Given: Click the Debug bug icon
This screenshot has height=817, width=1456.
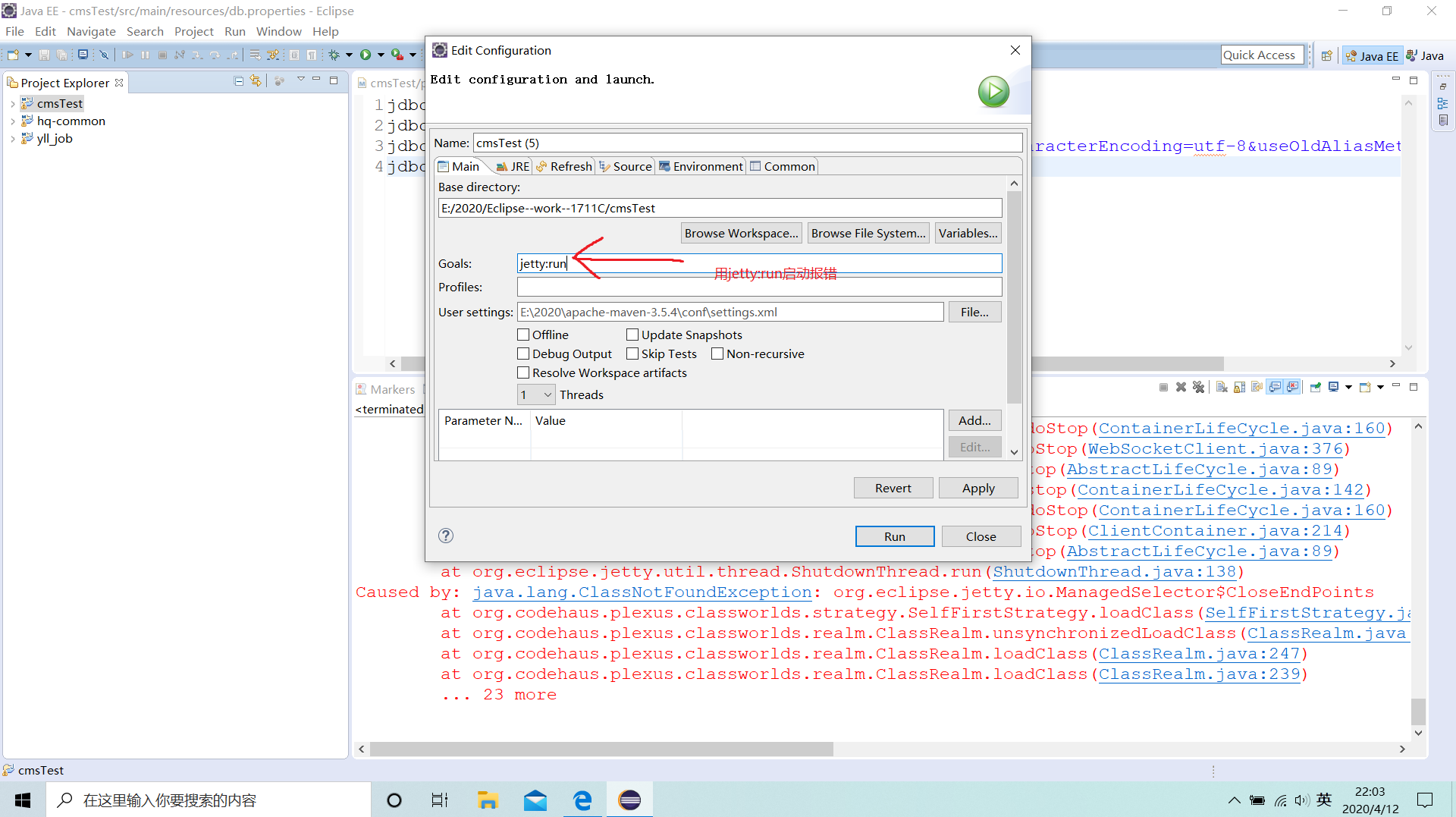Looking at the screenshot, I should pos(334,55).
